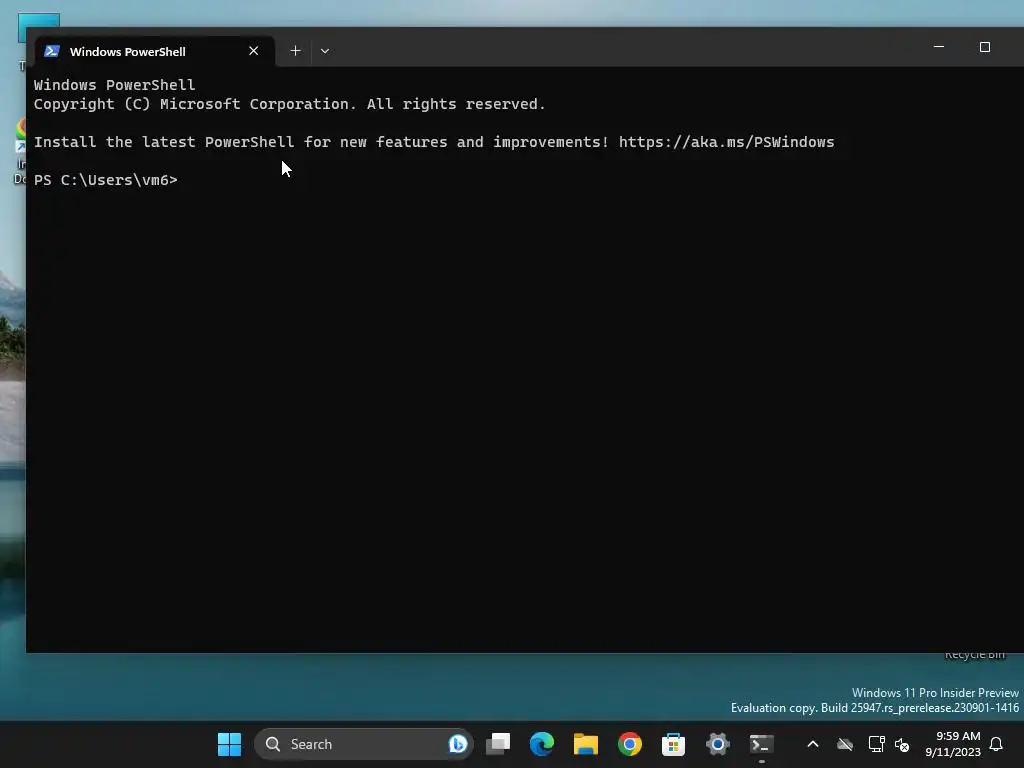This screenshot has height=768, width=1024.
Task: Minimize the Terminal window
Action: pos(938,47)
